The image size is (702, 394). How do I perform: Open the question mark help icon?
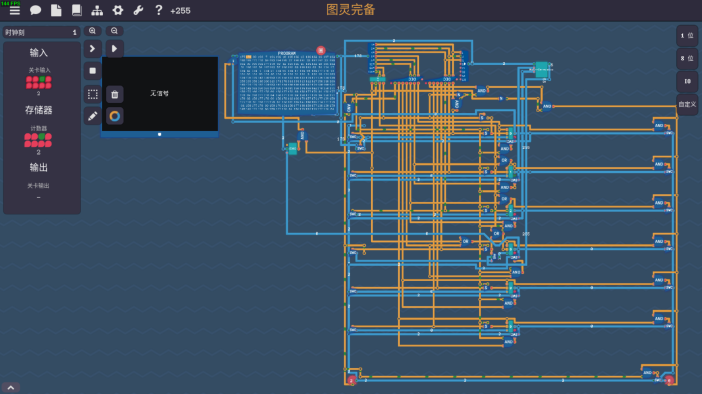[x=158, y=10]
